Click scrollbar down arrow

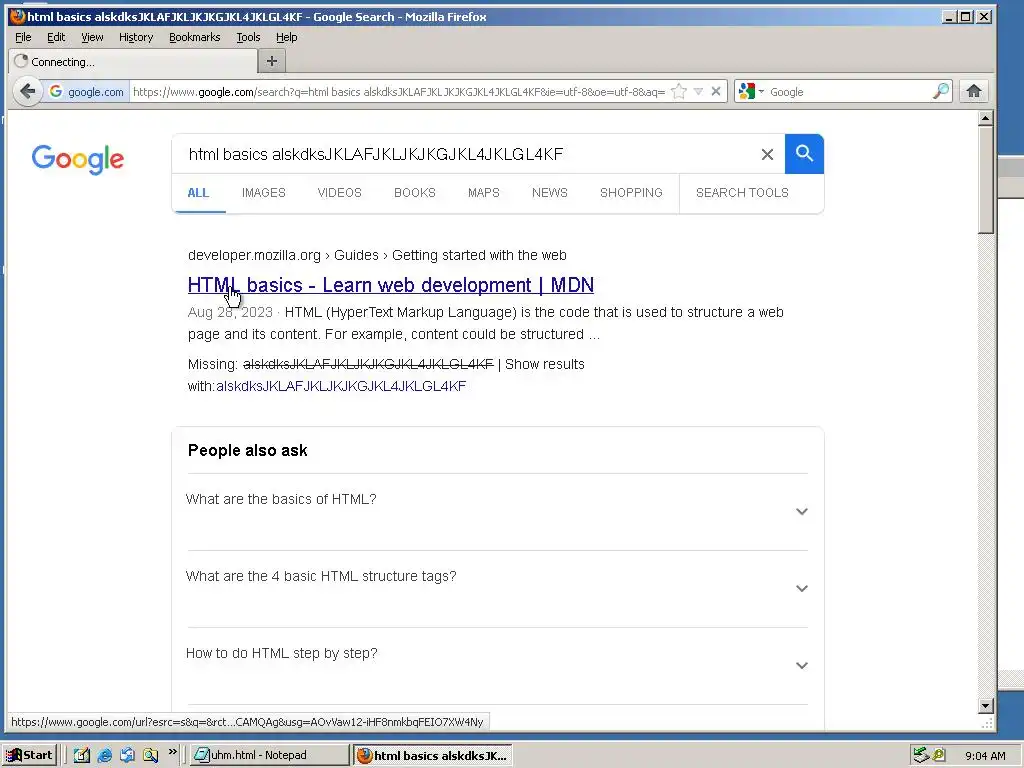coord(986,705)
